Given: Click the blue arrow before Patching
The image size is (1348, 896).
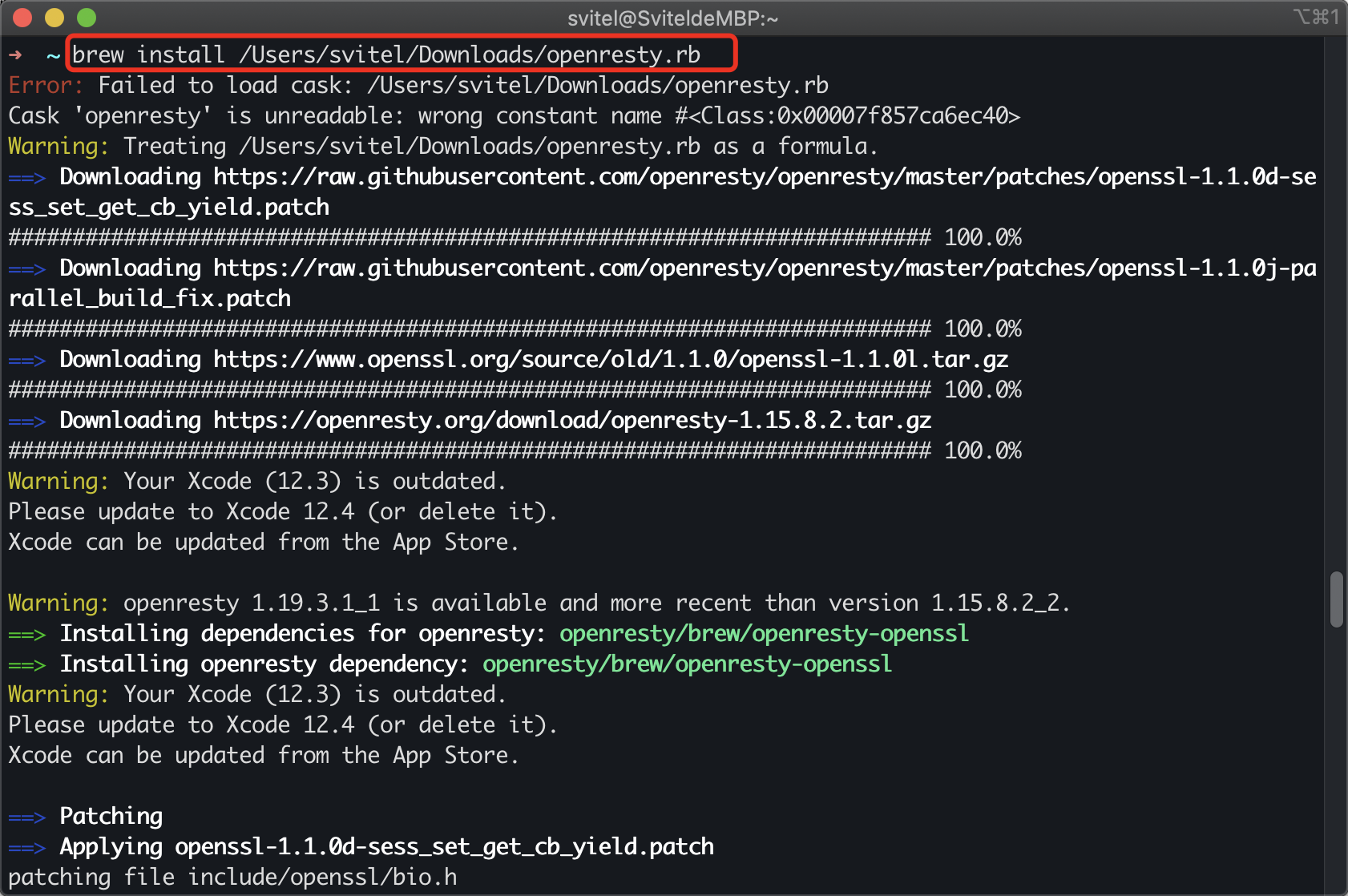Looking at the screenshot, I should 27,817.
